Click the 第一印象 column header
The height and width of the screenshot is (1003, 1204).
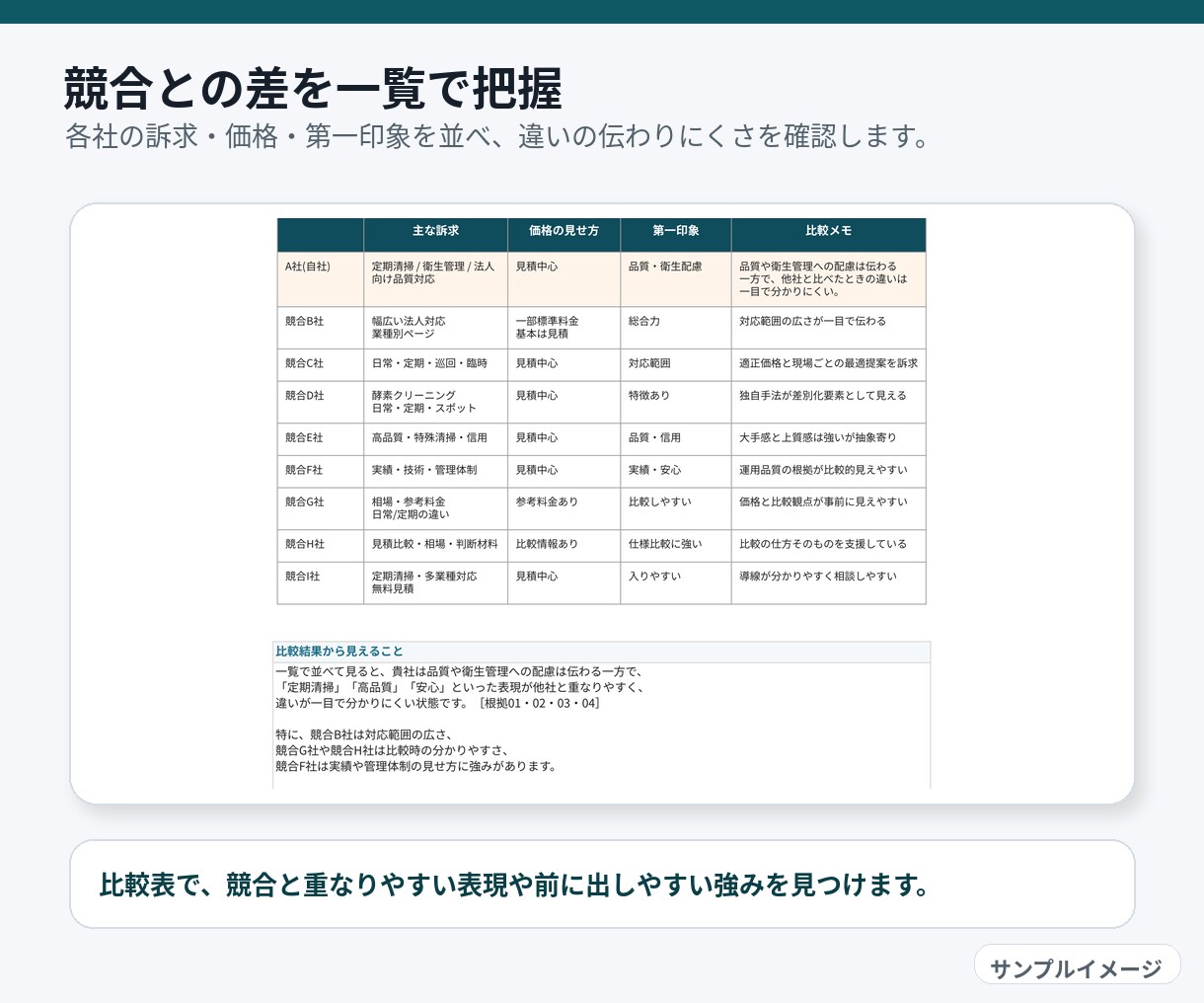pos(676,234)
